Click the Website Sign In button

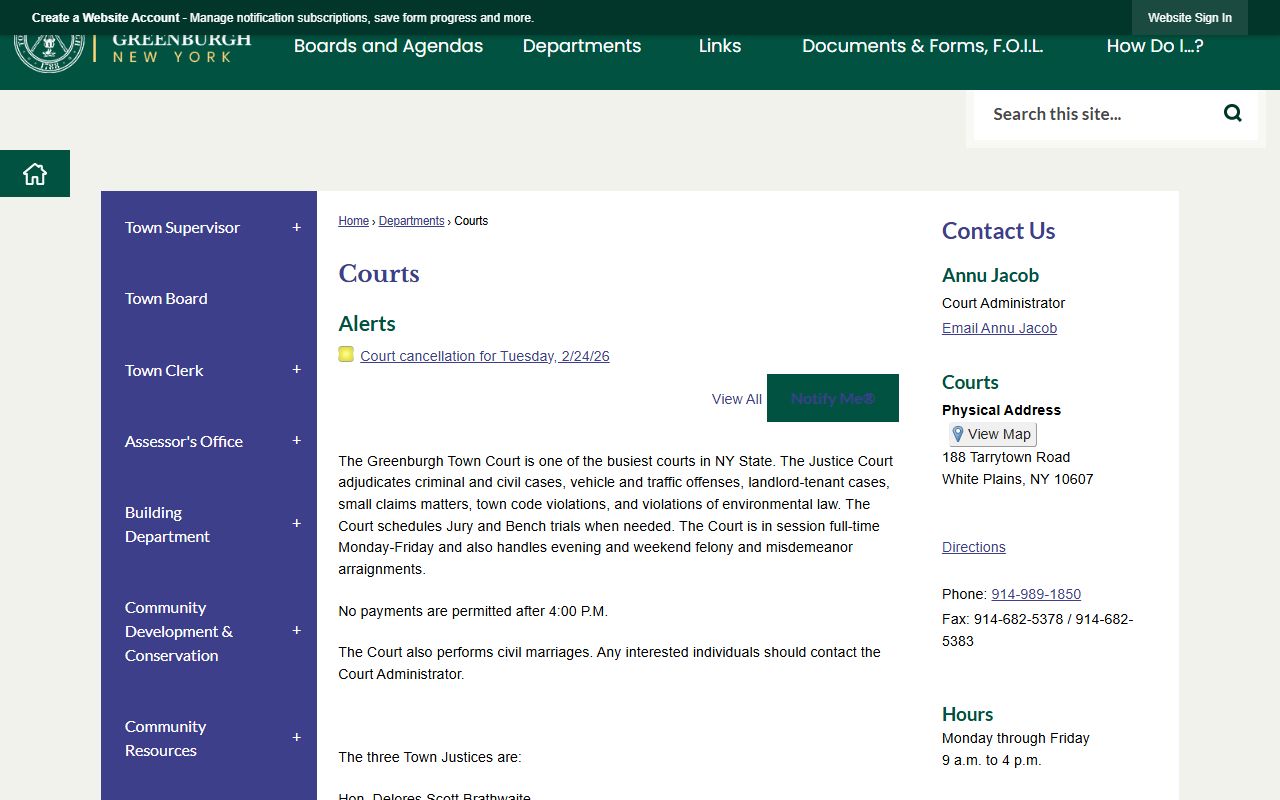tap(1190, 18)
